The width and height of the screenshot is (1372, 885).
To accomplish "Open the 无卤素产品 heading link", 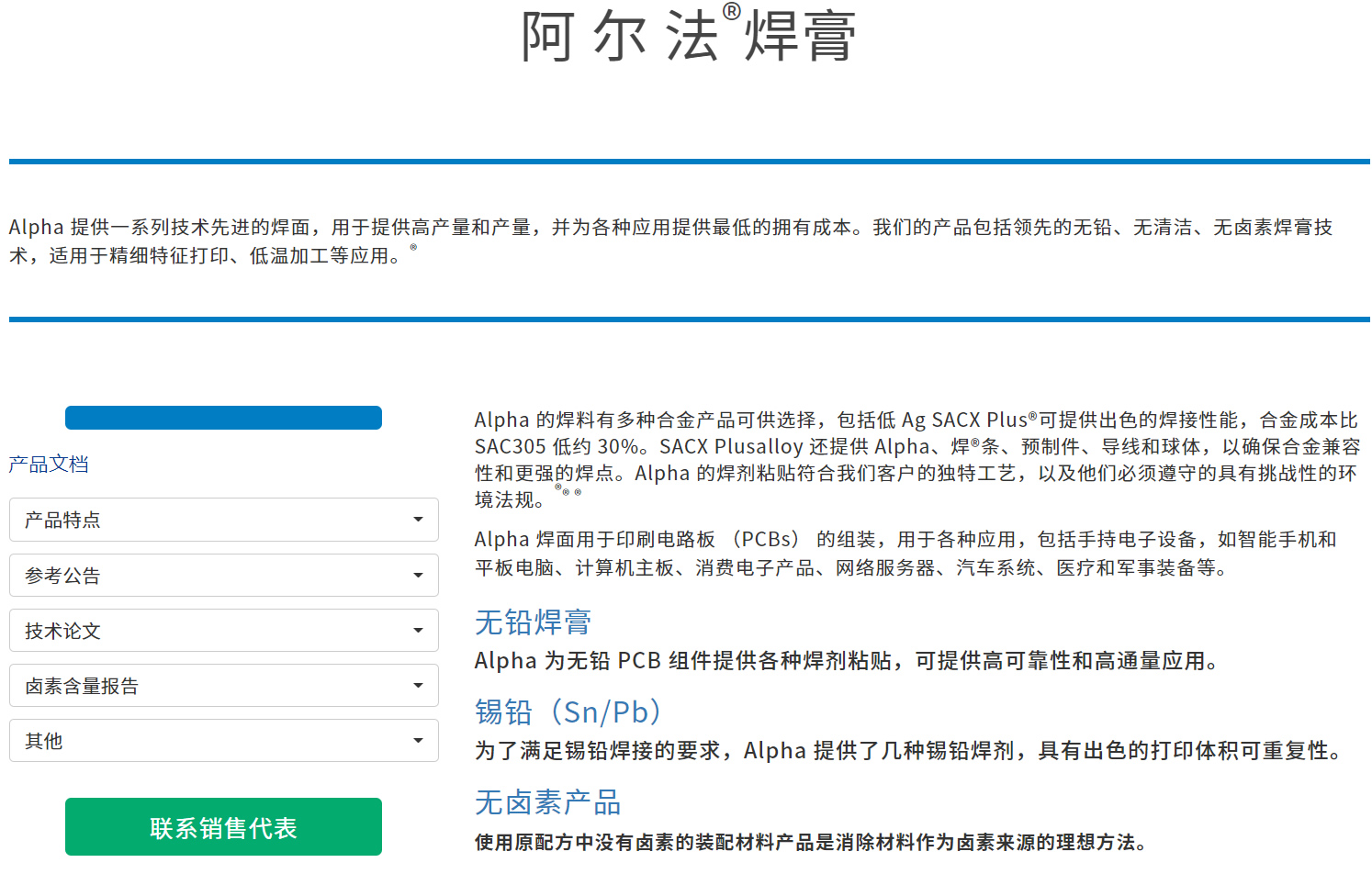I will click(547, 802).
